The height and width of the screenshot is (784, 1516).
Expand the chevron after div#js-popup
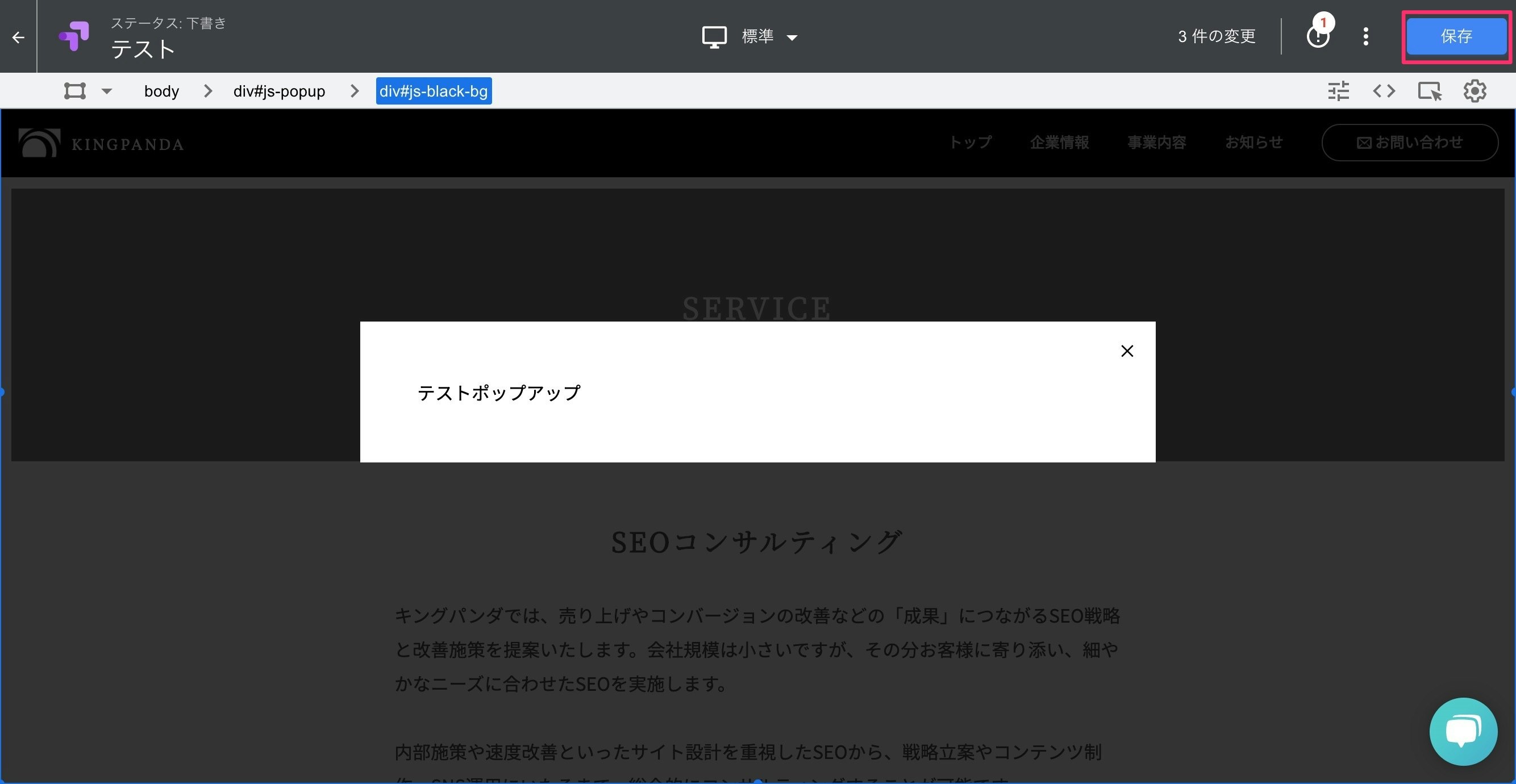pyautogui.click(x=353, y=91)
